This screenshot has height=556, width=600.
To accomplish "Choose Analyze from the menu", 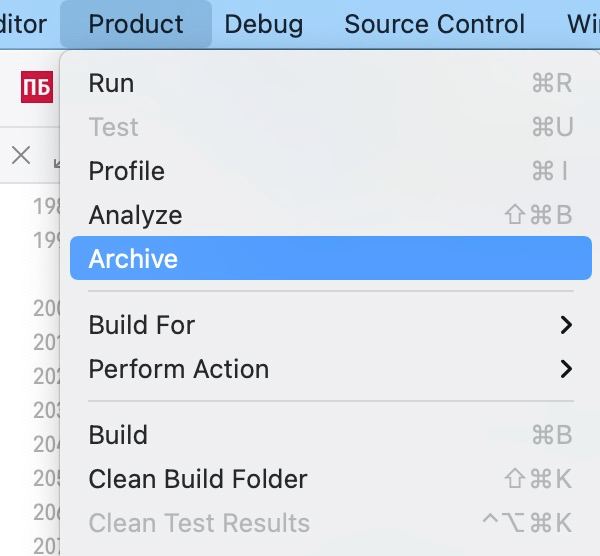I will tap(331, 215).
